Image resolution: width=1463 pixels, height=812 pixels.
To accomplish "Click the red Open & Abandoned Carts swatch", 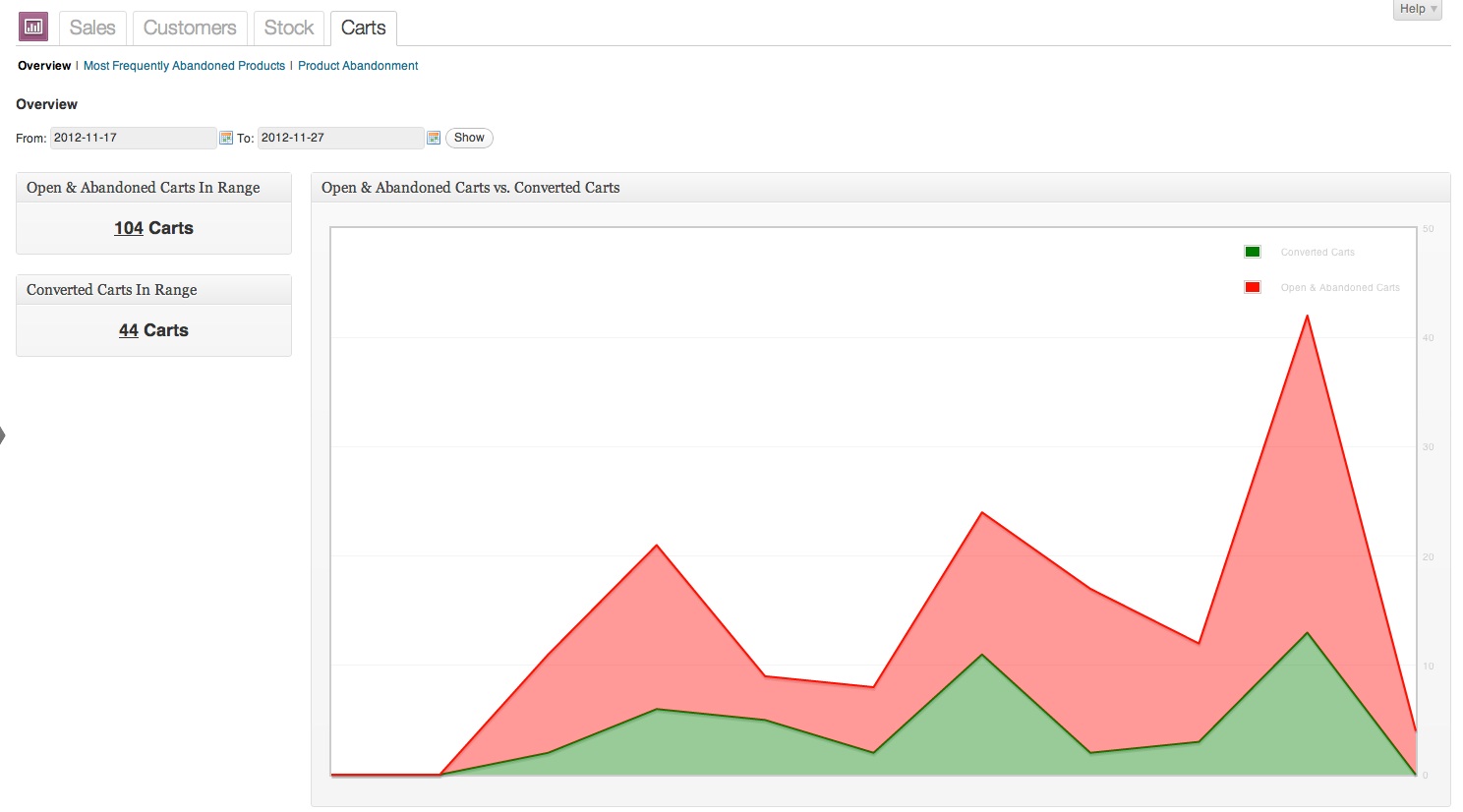I will 1253,287.
